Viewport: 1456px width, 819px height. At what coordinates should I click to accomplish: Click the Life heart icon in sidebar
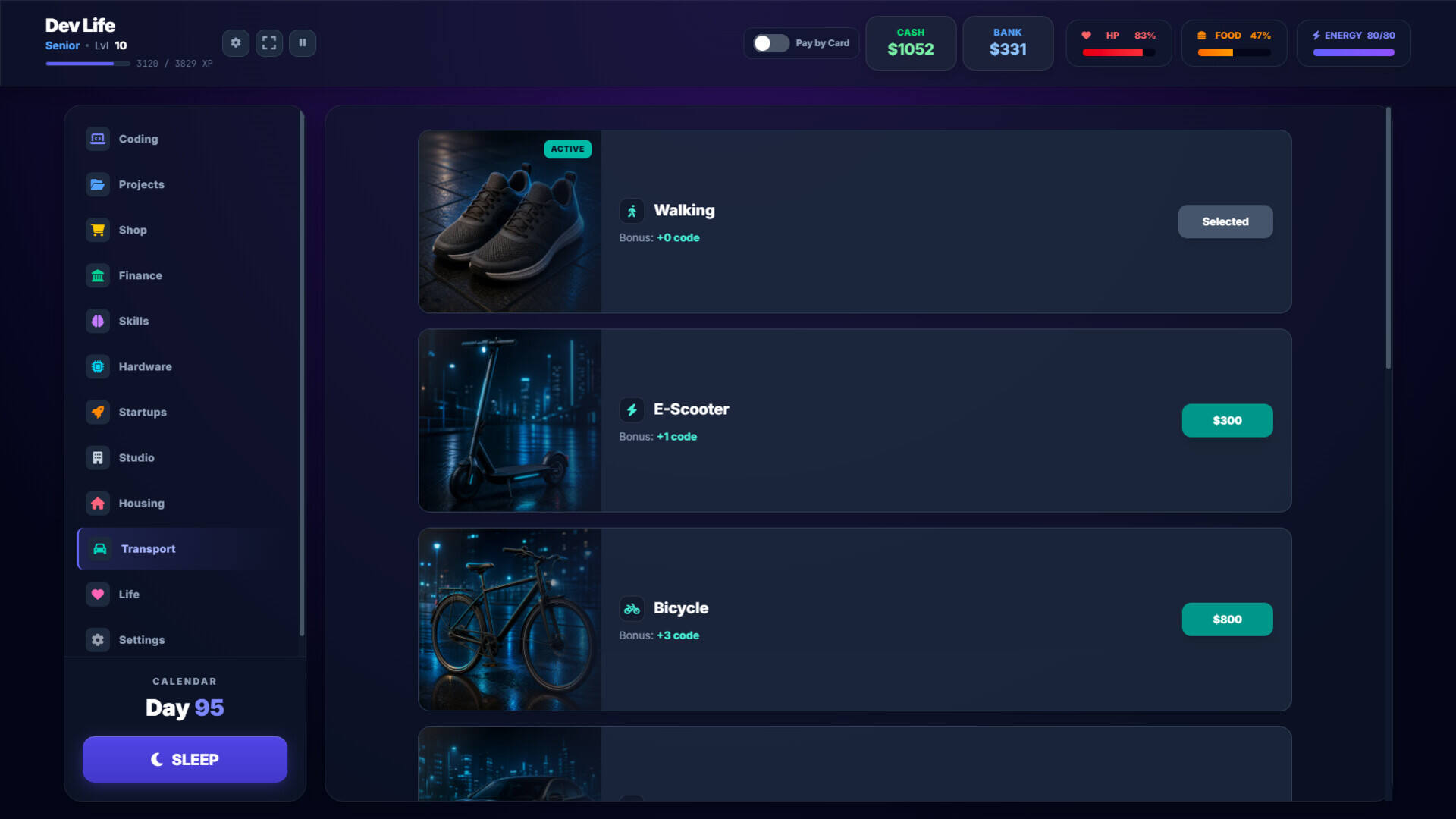(x=98, y=594)
